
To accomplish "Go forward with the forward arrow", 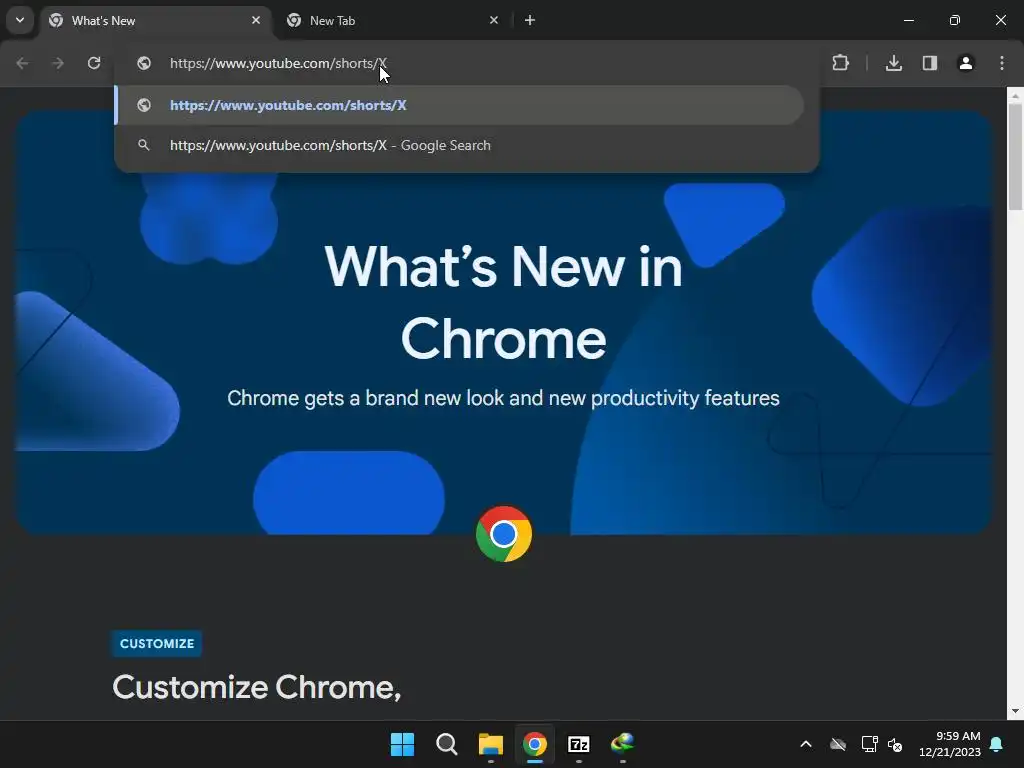I will coord(58,63).
